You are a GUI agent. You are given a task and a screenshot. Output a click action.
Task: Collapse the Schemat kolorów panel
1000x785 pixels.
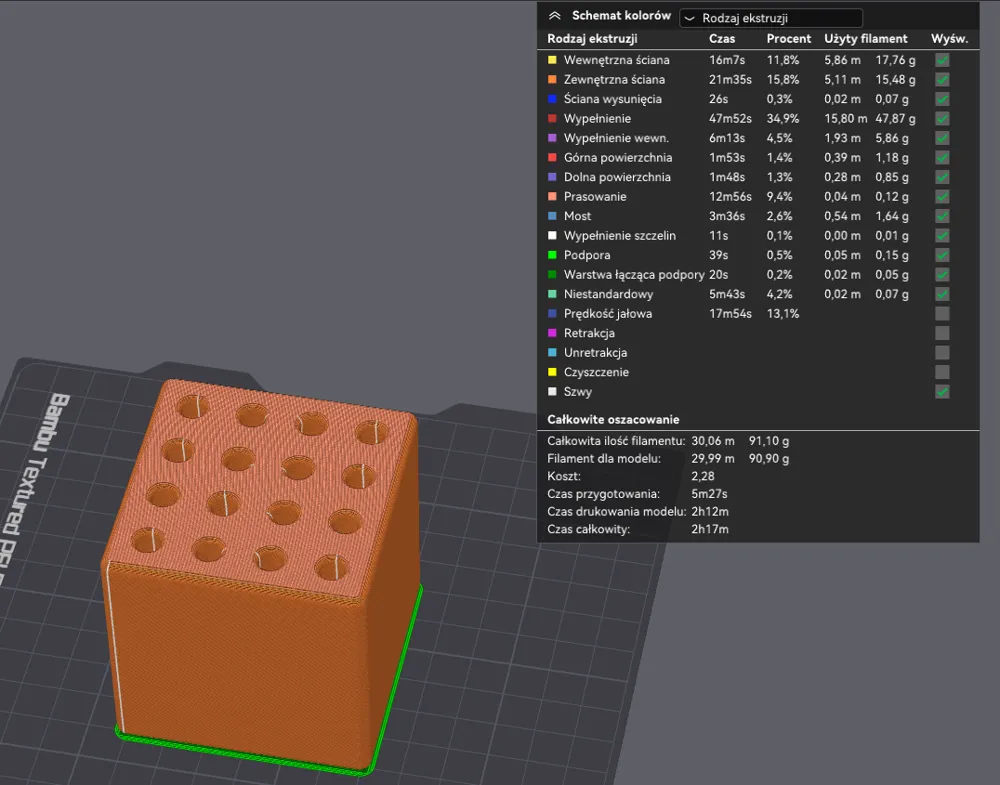[x=555, y=16]
